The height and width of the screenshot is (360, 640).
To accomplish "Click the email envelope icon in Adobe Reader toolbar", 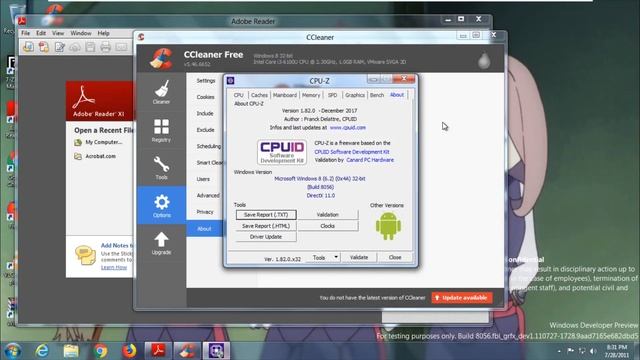I will (x=121, y=47).
